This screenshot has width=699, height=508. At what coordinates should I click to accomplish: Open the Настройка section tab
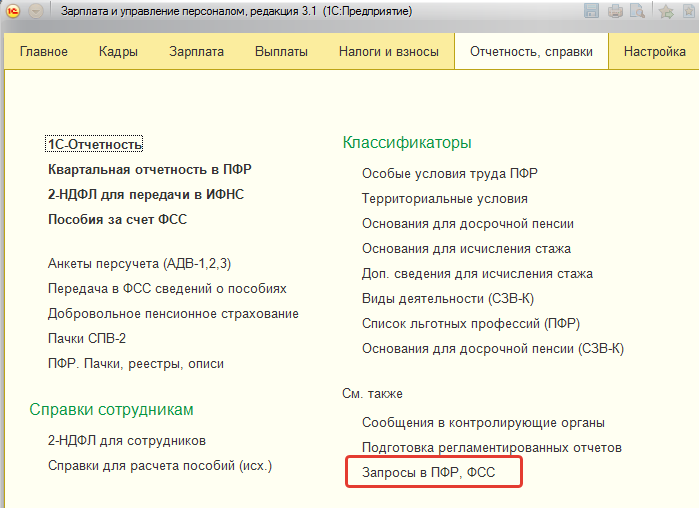click(654, 52)
